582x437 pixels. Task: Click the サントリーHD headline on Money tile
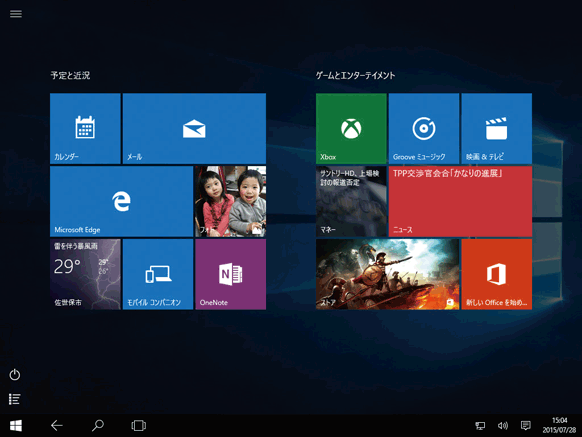[x=349, y=178]
